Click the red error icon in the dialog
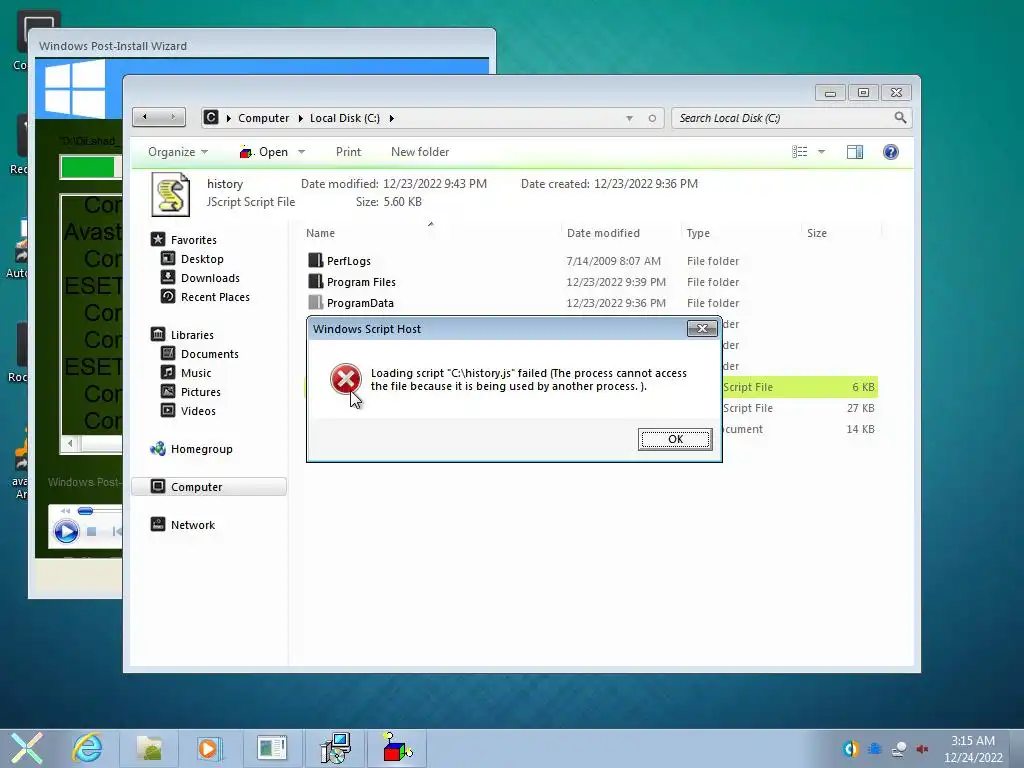Screen dimensions: 1024x768 [x=345, y=379]
